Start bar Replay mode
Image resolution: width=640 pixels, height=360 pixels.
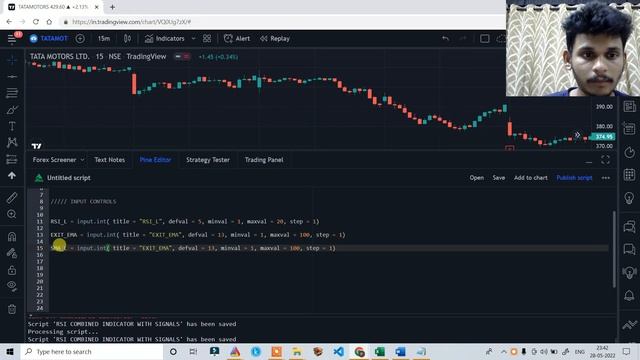click(275, 38)
